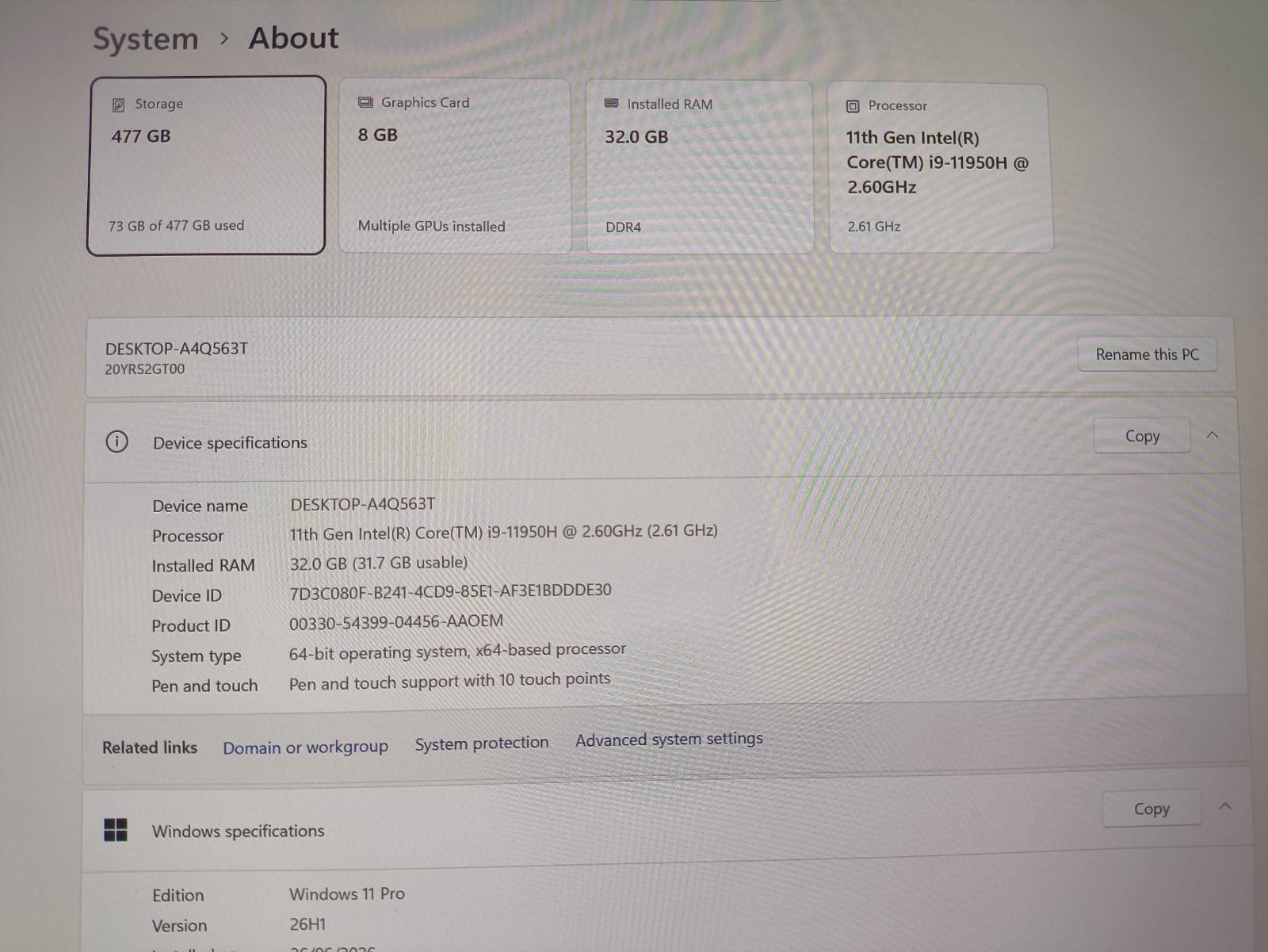Click the Processor chip icon
The width and height of the screenshot is (1268, 952).
click(x=853, y=106)
